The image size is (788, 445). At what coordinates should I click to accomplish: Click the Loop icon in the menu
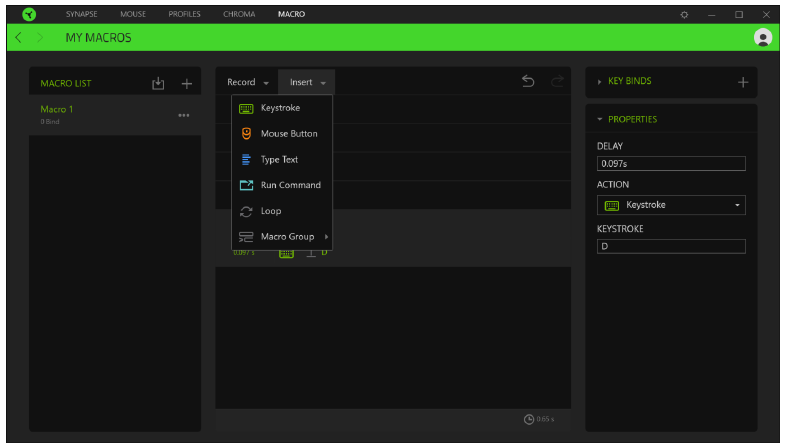[246, 211]
